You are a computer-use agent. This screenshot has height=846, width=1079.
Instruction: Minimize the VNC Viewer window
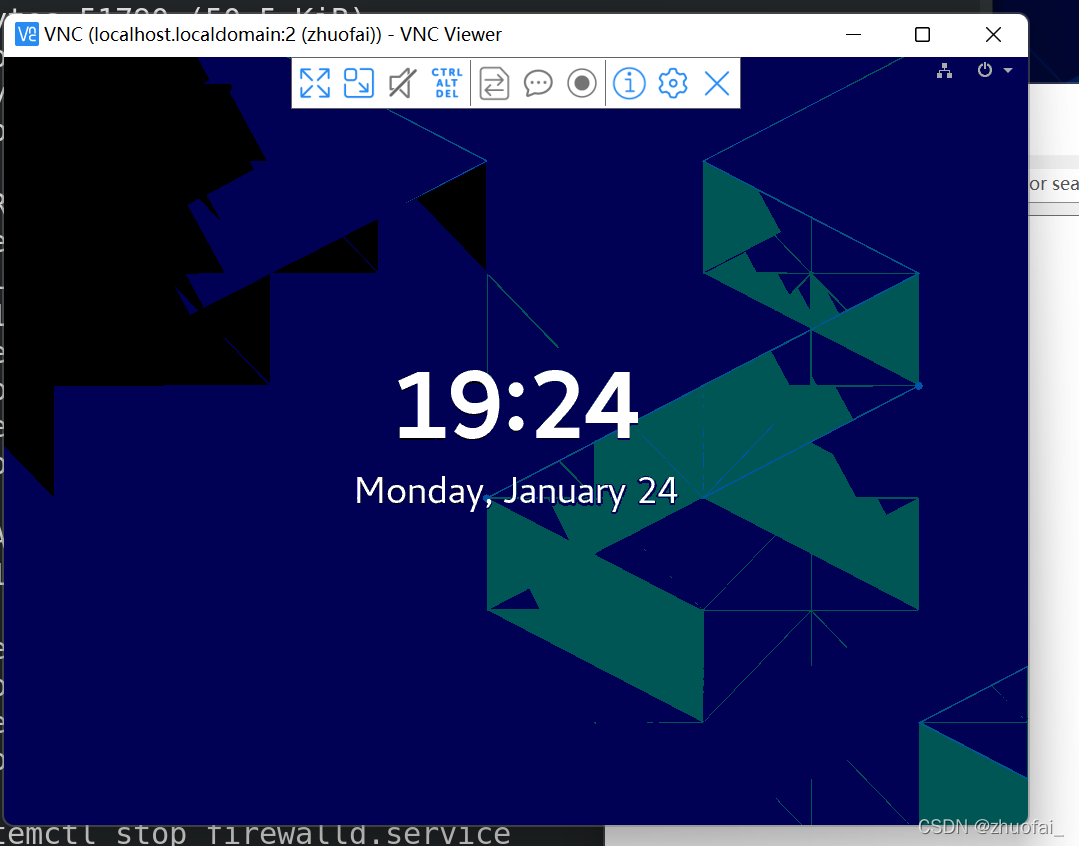[853, 34]
